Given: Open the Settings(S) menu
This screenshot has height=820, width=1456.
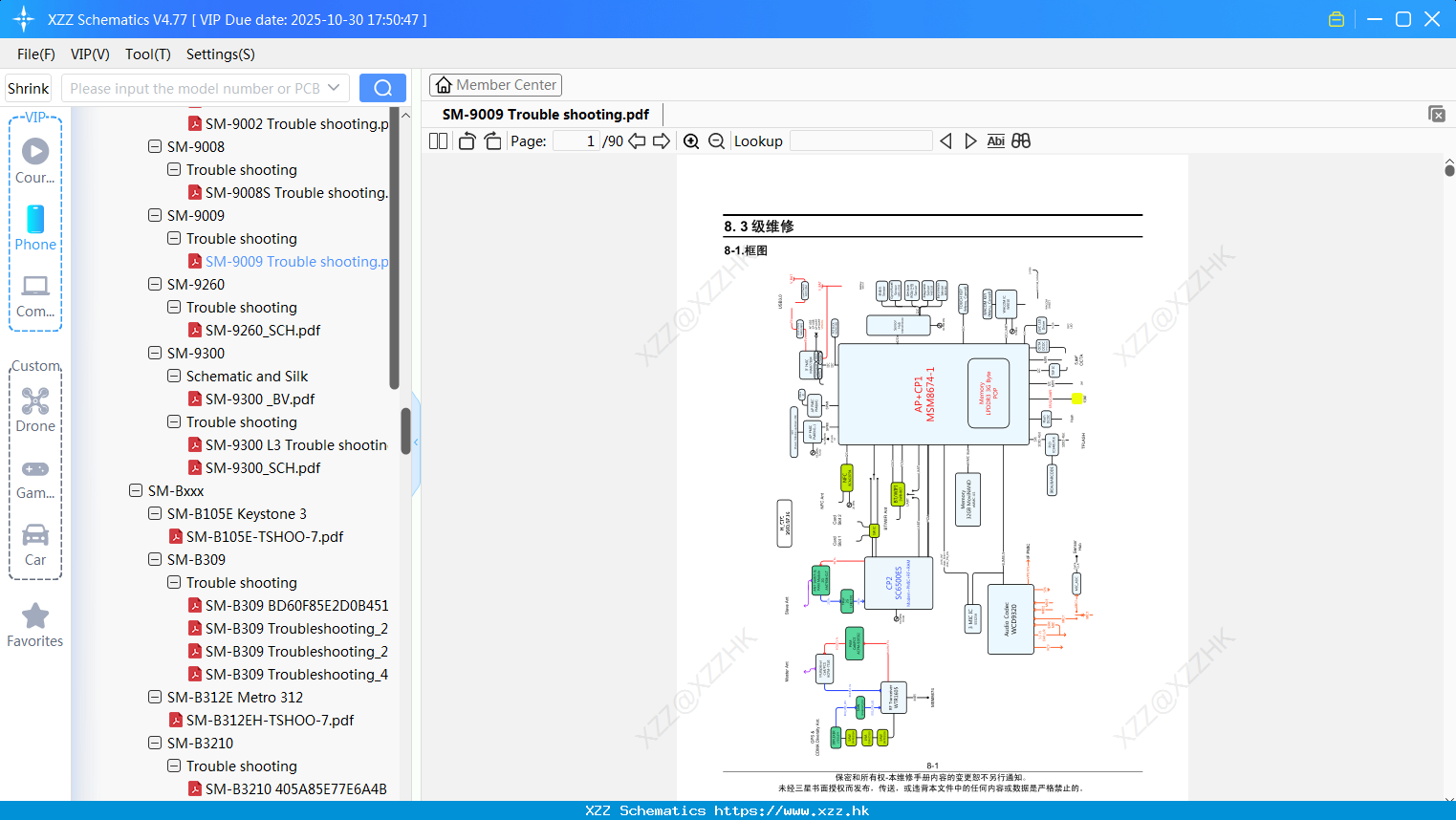Looking at the screenshot, I should point(221,54).
